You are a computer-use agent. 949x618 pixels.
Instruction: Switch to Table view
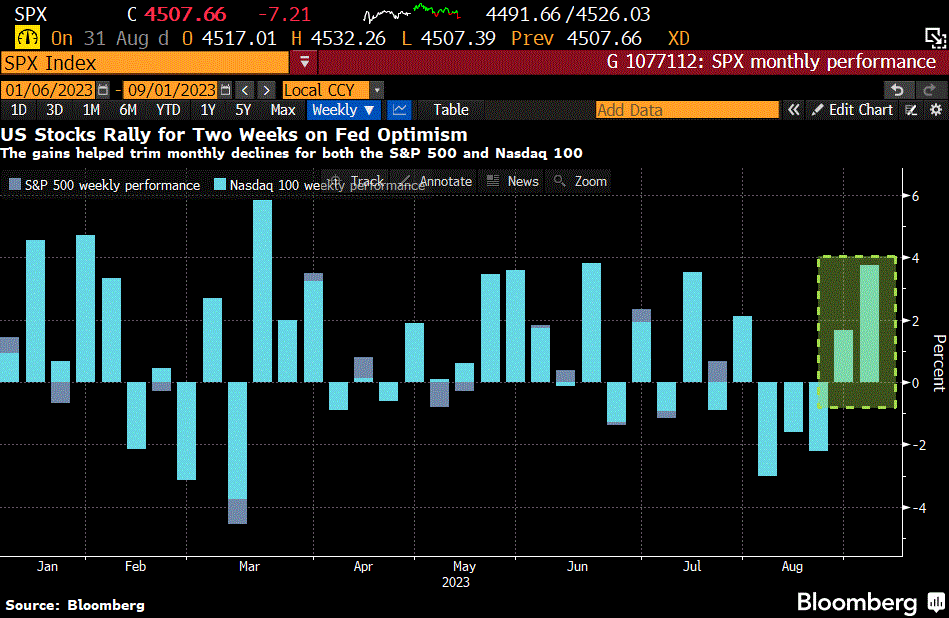[x=451, y=110]
